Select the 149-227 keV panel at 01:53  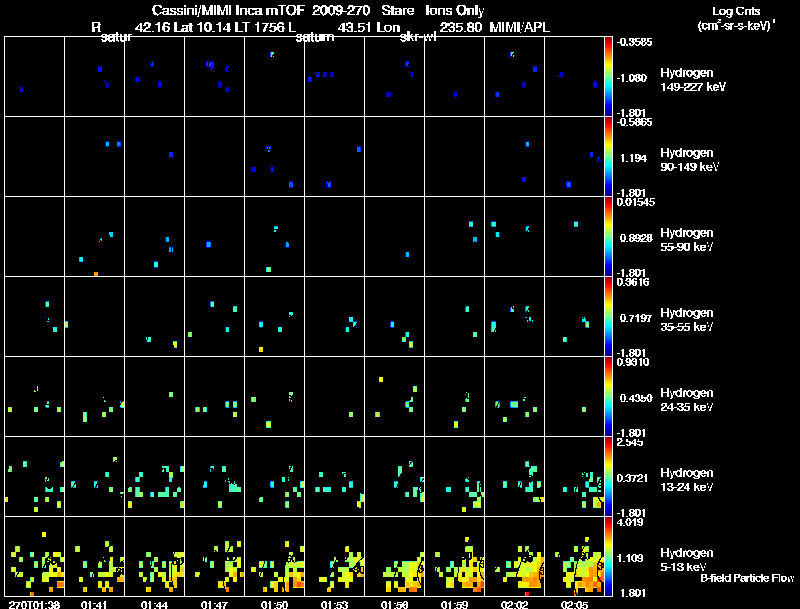[335, 77]
